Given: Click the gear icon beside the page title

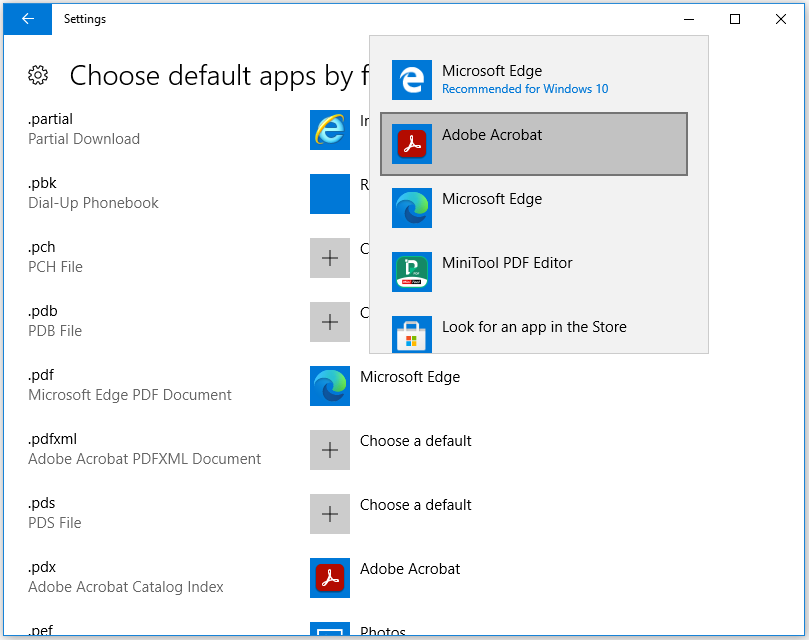Looking at the screenshot, I should pos(38,75).
